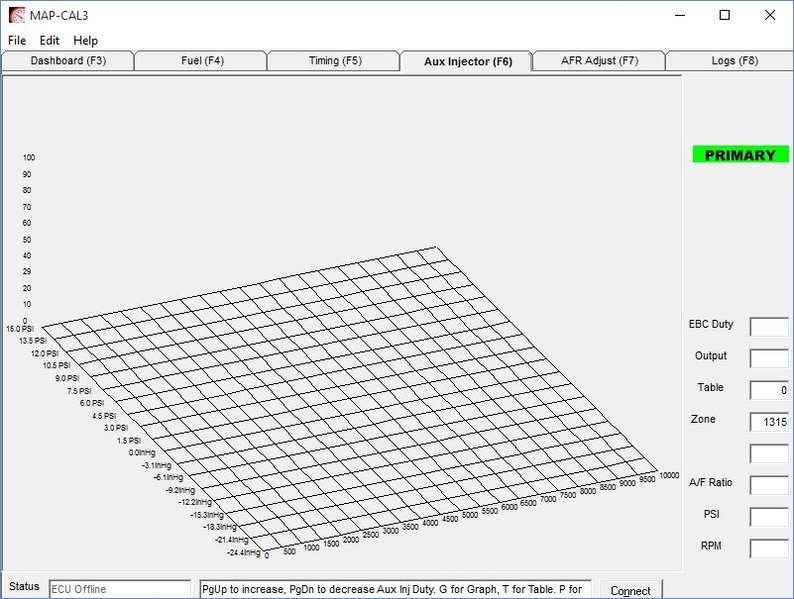Click the MAP-CAL3 application icon

click(17, 15)
